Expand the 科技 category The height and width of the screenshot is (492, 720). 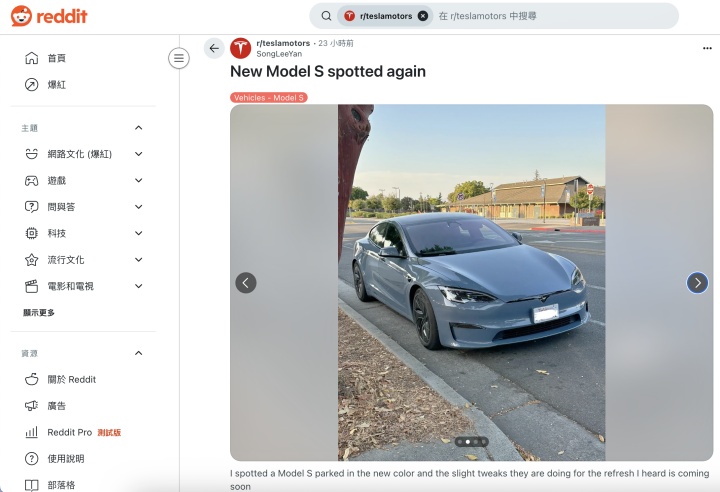[x=138, y=233]
